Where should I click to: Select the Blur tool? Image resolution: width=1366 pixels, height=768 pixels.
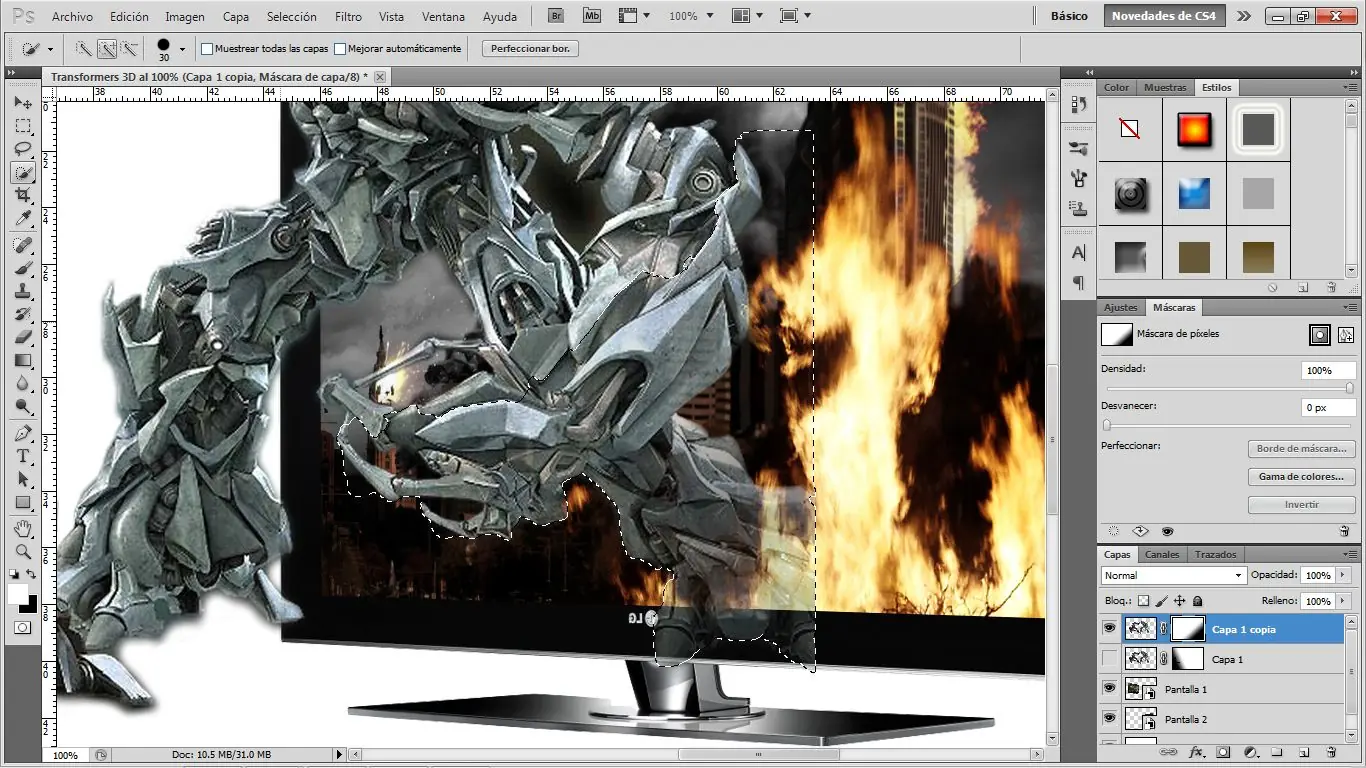pos(22,383)
